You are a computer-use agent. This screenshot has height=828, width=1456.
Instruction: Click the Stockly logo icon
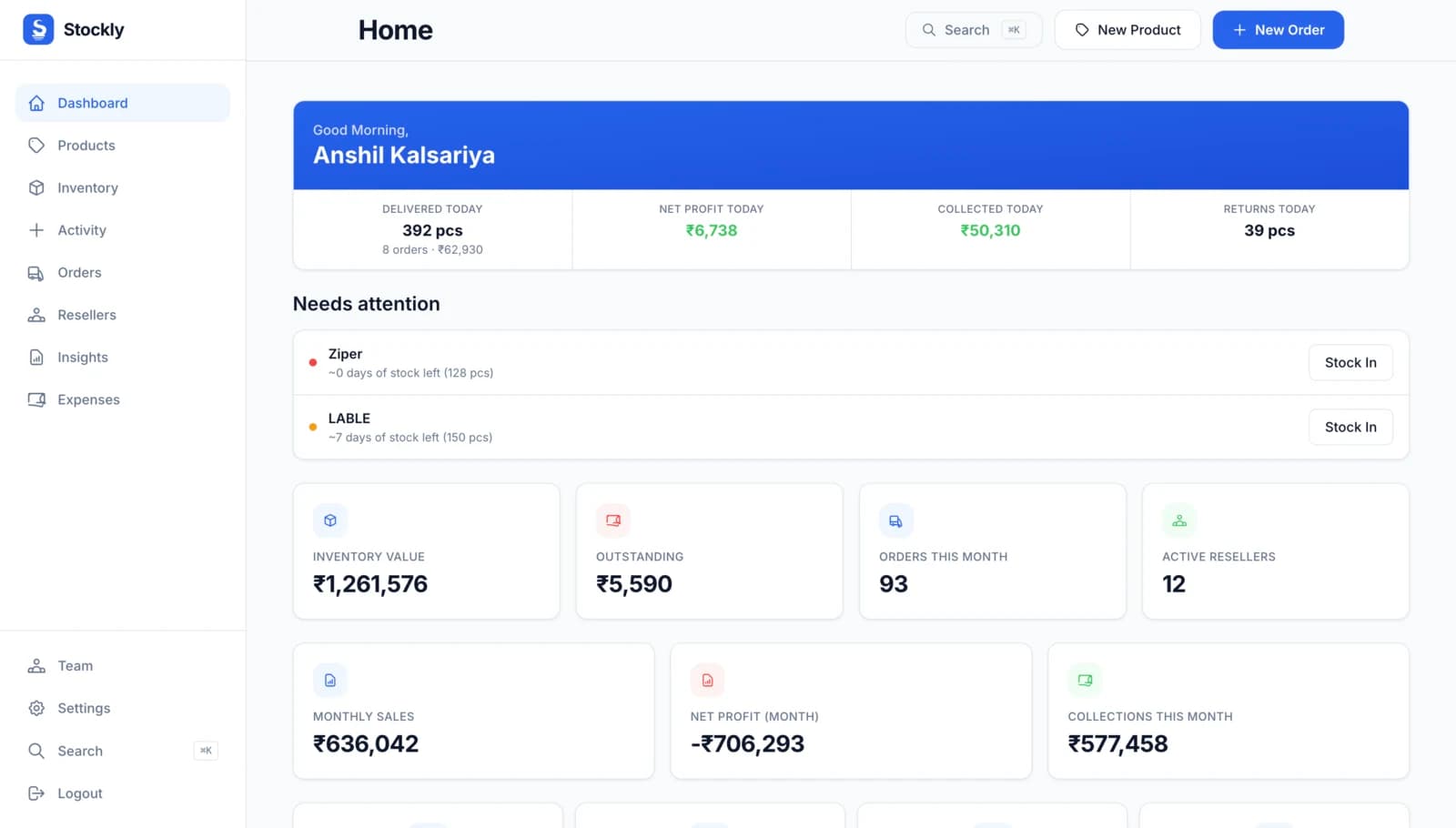pos(38,29)
